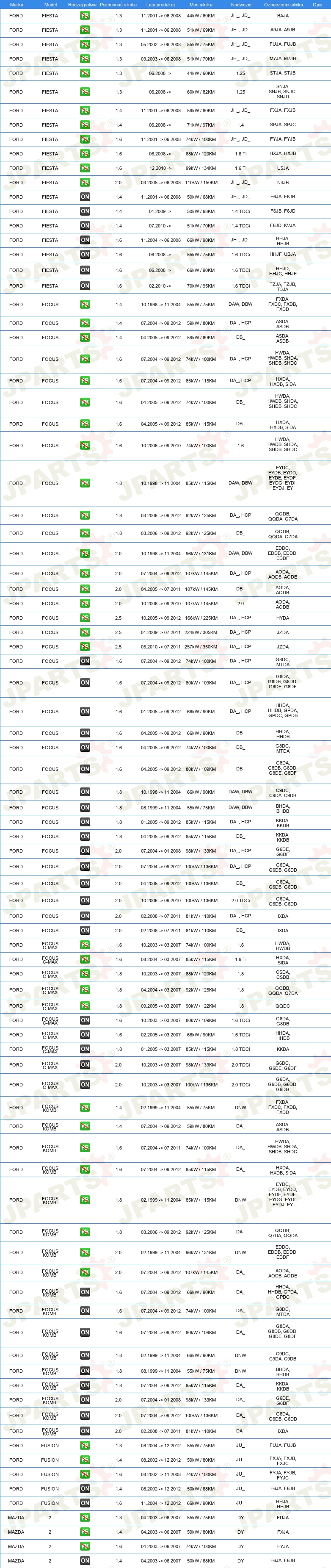Image resolution: width=331 pixels, height=1568 pixels.
Task: Click diesel ON icon in Fiesta HHJF, UBJA row
Action: click(x=85, y=255)
